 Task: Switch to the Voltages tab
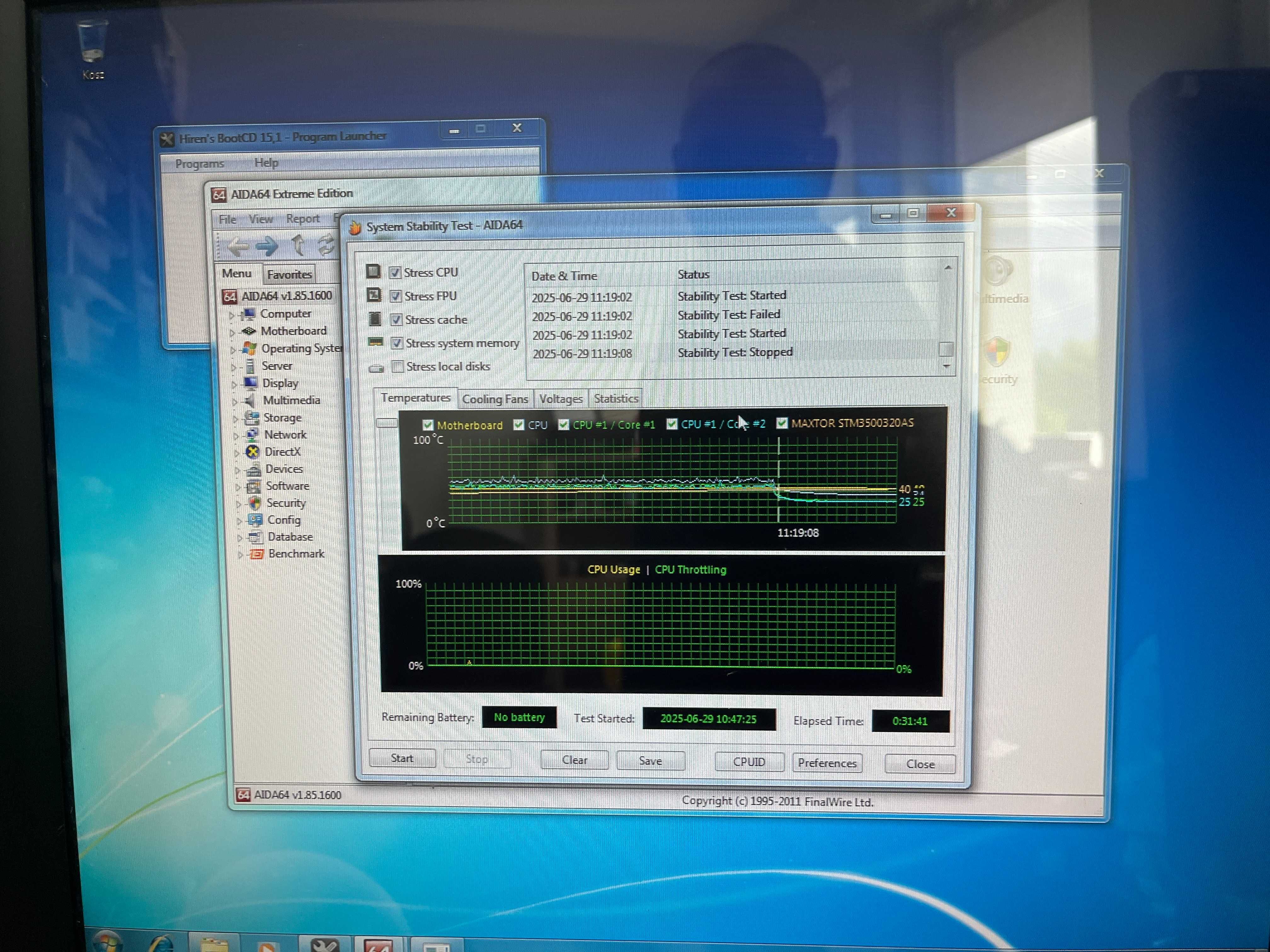[x=561, y=399]
